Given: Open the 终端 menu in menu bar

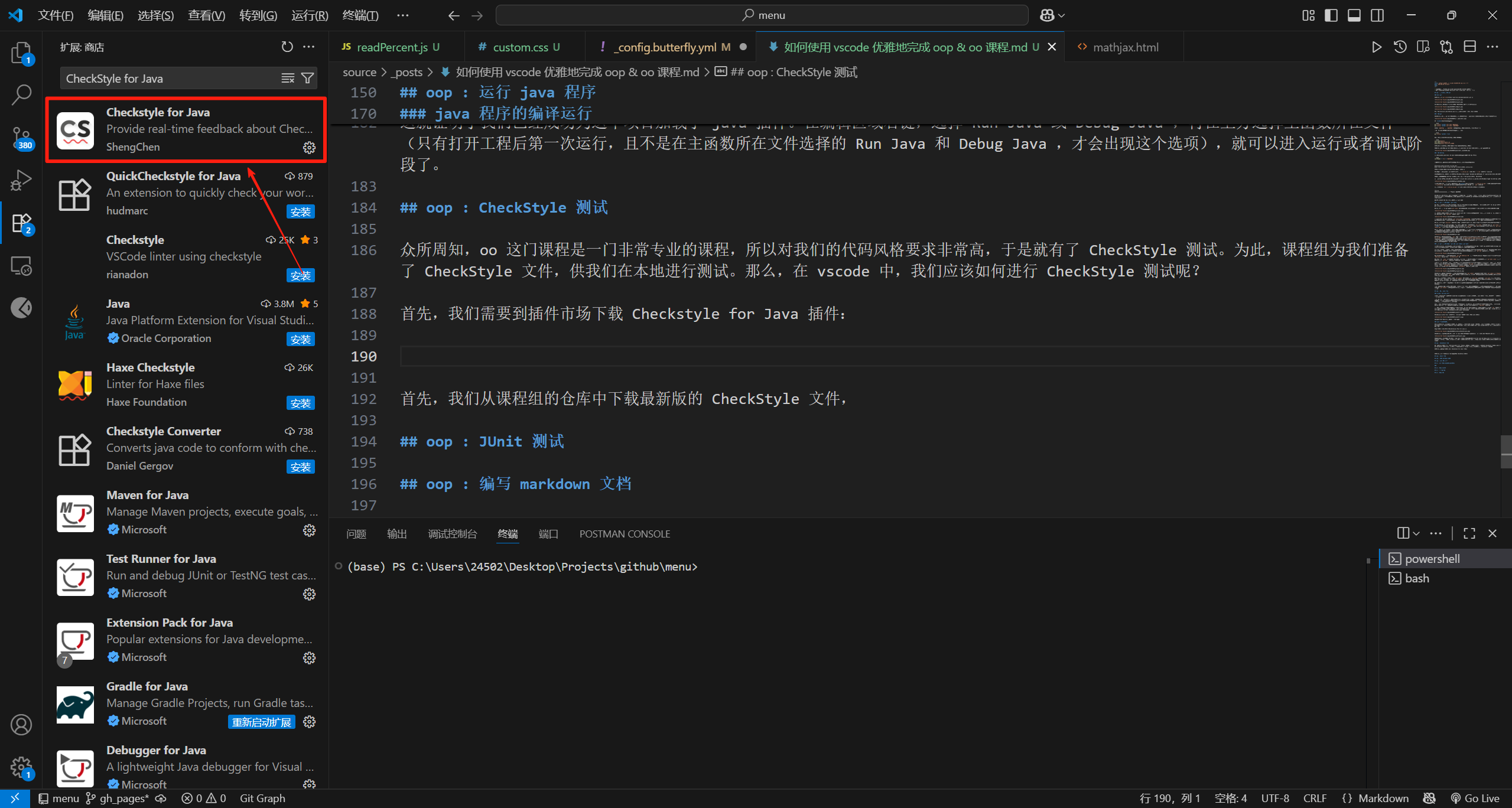Looking at the screenshot, I should click(360, 15).
